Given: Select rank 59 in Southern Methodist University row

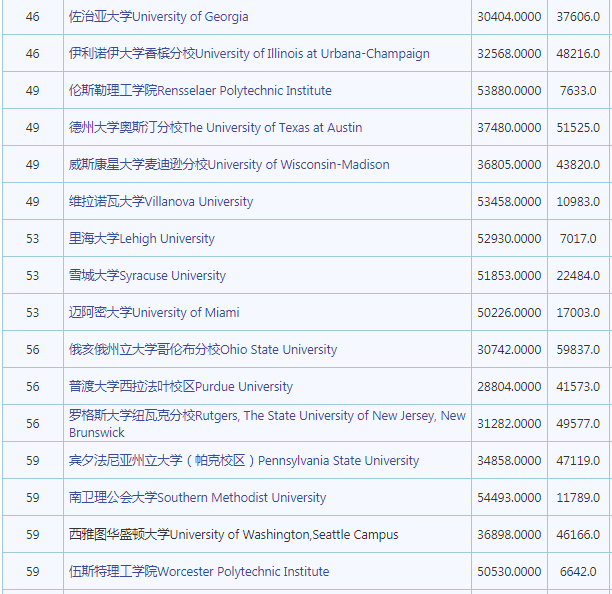Looking at the screenshot, I should coord(33,498).
